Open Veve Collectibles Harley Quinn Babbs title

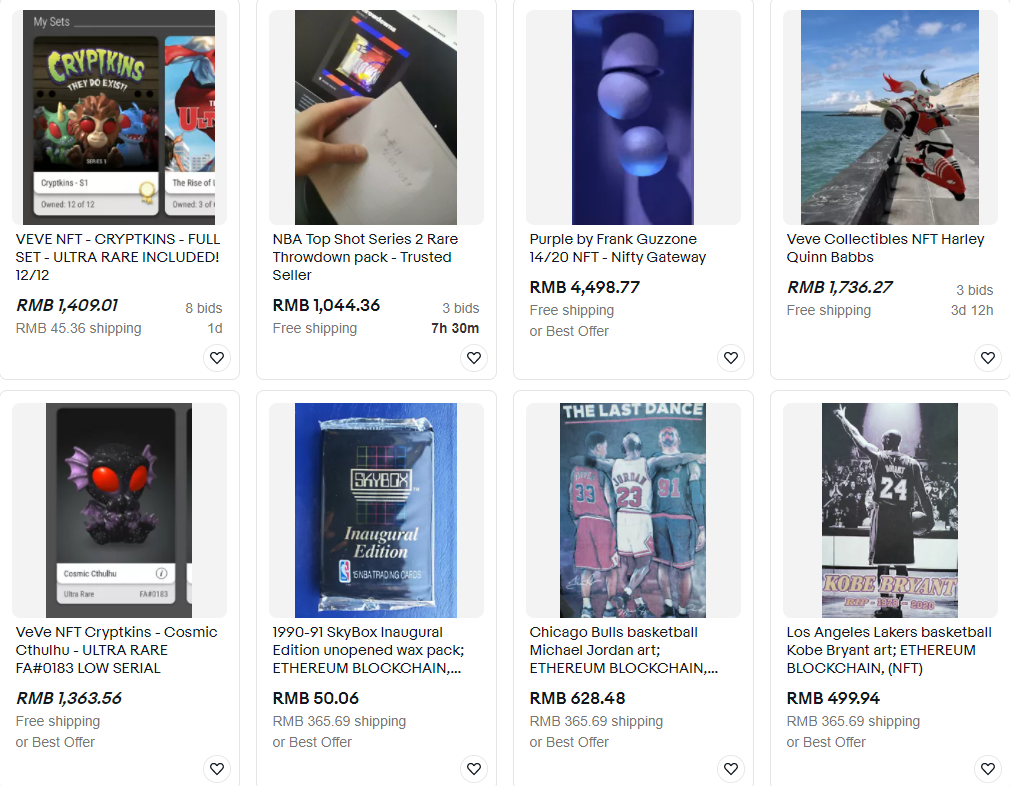click(x=886, y=248)
